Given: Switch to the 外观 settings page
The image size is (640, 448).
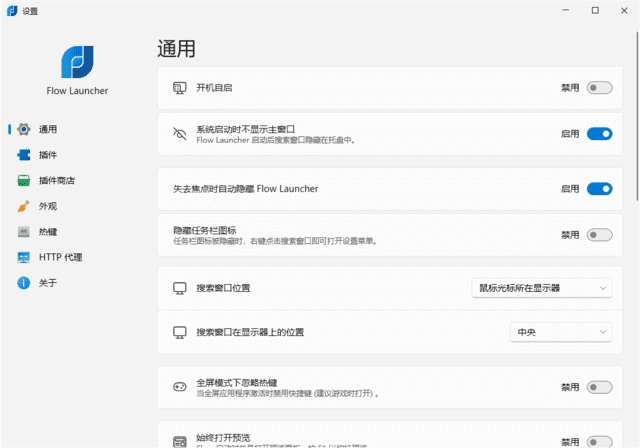Looking at the screenshot, I should [48, 206].
